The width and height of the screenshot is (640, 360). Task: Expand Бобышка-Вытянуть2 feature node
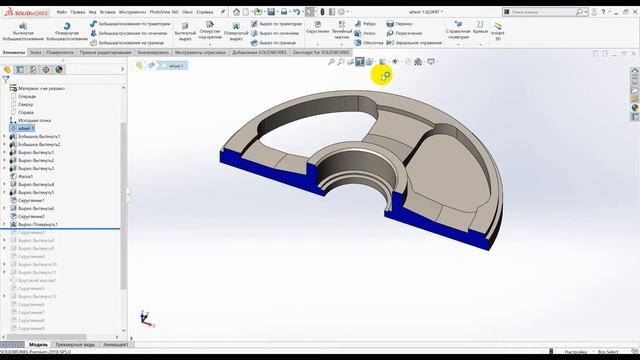pyautogui.click(x=4, y=144)
